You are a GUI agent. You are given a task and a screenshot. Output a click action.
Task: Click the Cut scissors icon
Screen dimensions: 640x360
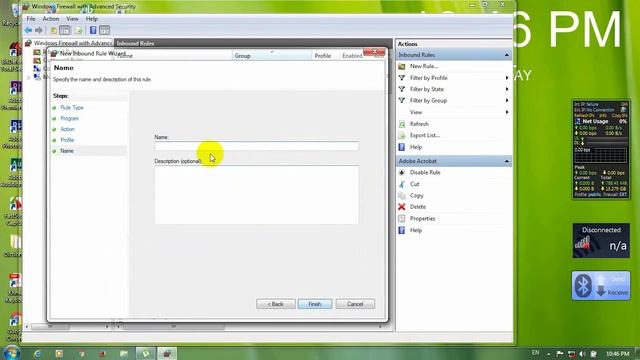click(402, 184)
